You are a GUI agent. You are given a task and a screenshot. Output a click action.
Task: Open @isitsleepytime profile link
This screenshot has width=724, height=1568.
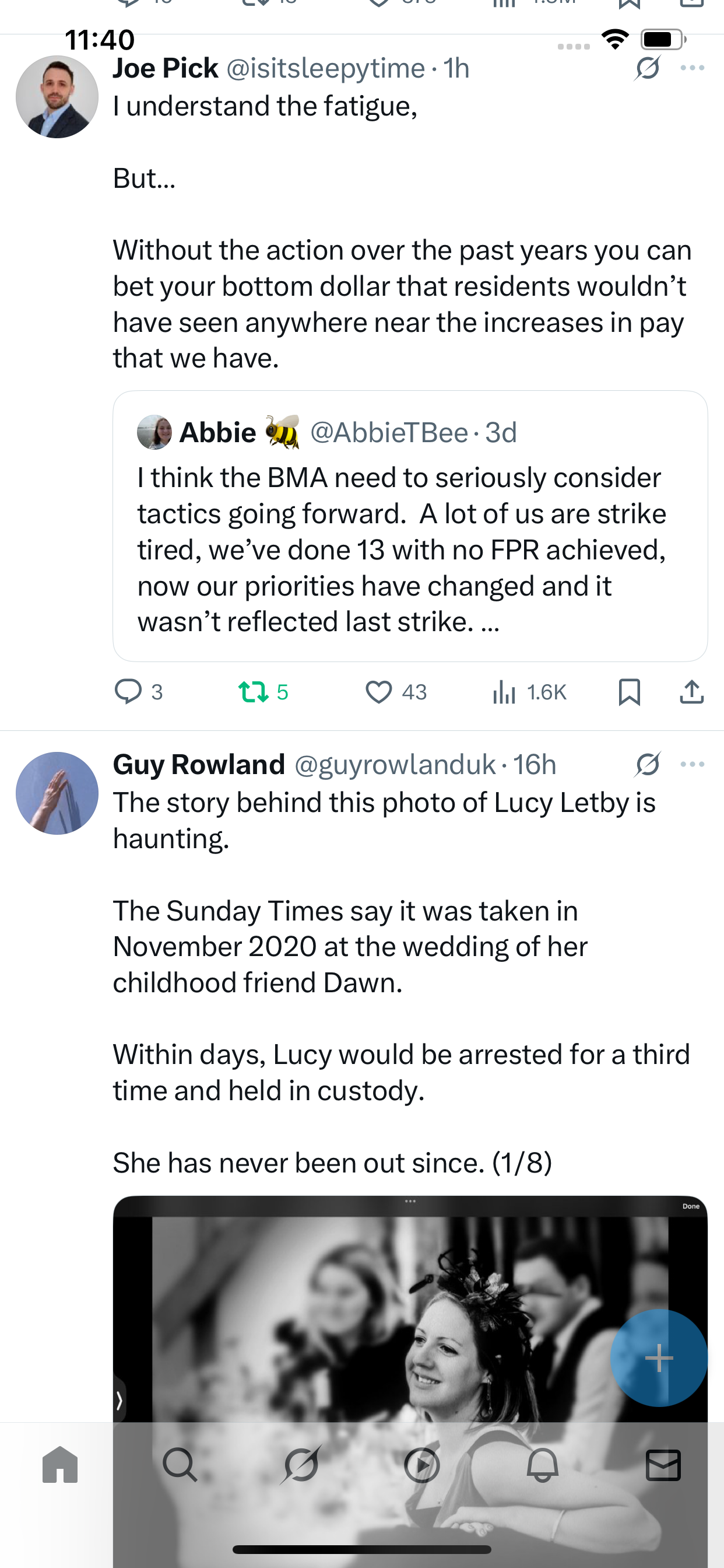tap(325, 68)
